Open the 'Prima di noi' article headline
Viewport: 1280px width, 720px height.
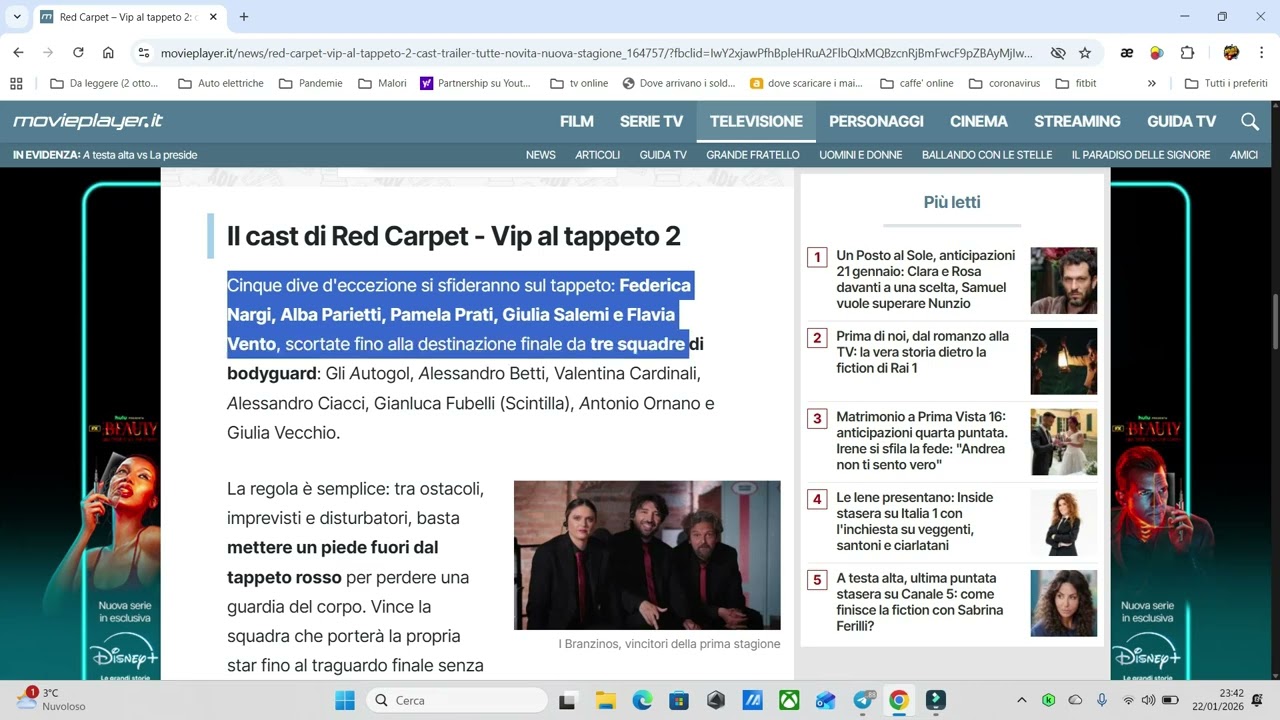923,352
